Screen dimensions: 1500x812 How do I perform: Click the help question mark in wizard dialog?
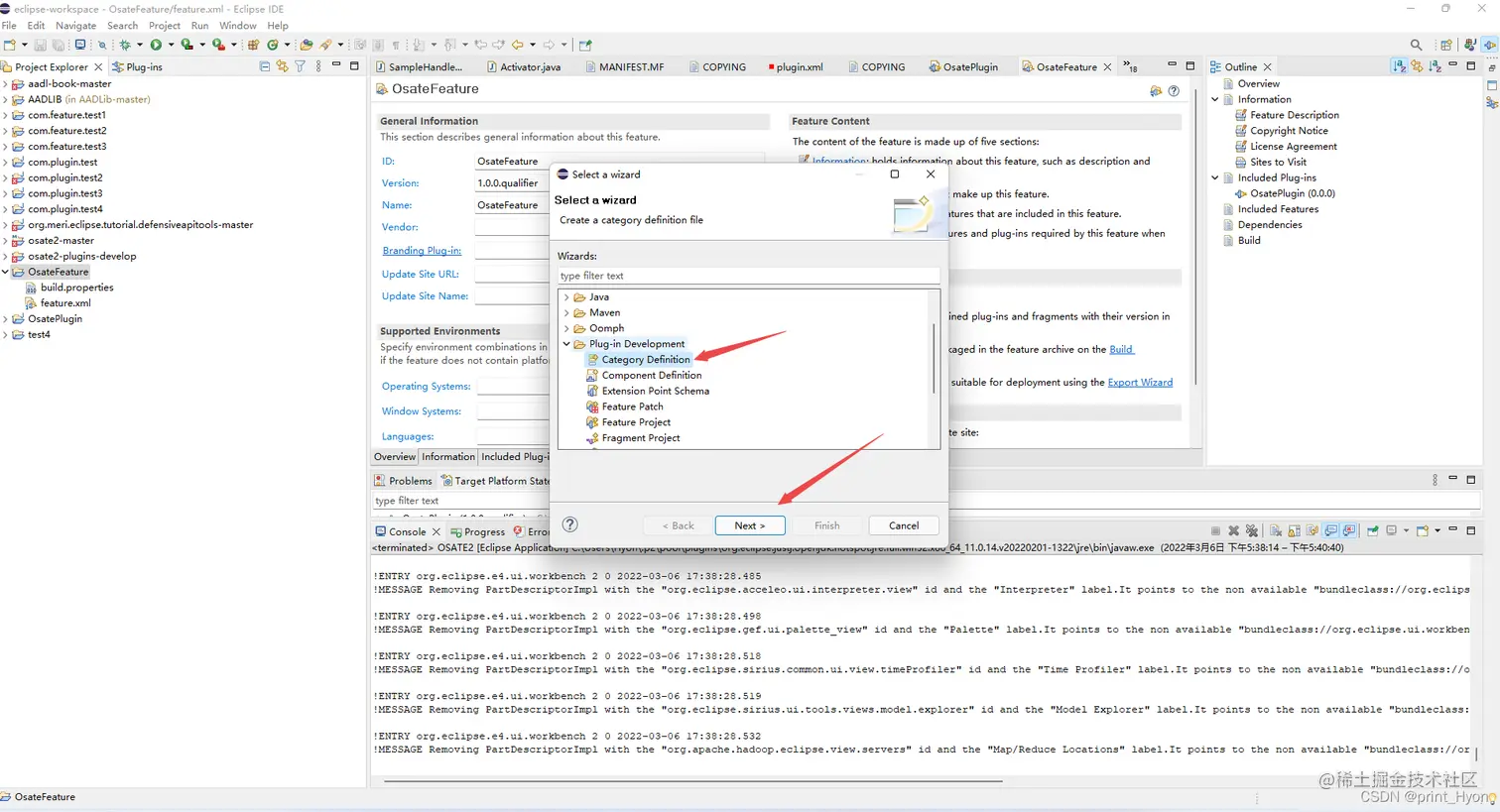[x=569, y=525]
